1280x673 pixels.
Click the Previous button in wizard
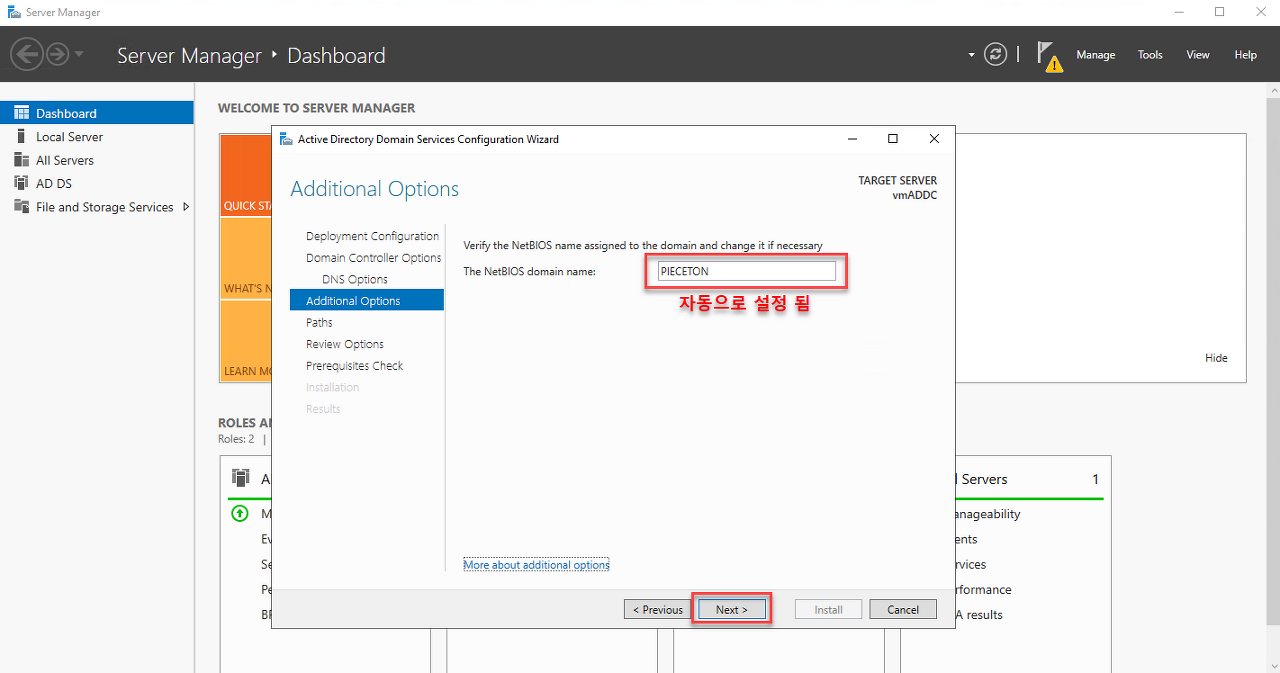pos(657,609)
